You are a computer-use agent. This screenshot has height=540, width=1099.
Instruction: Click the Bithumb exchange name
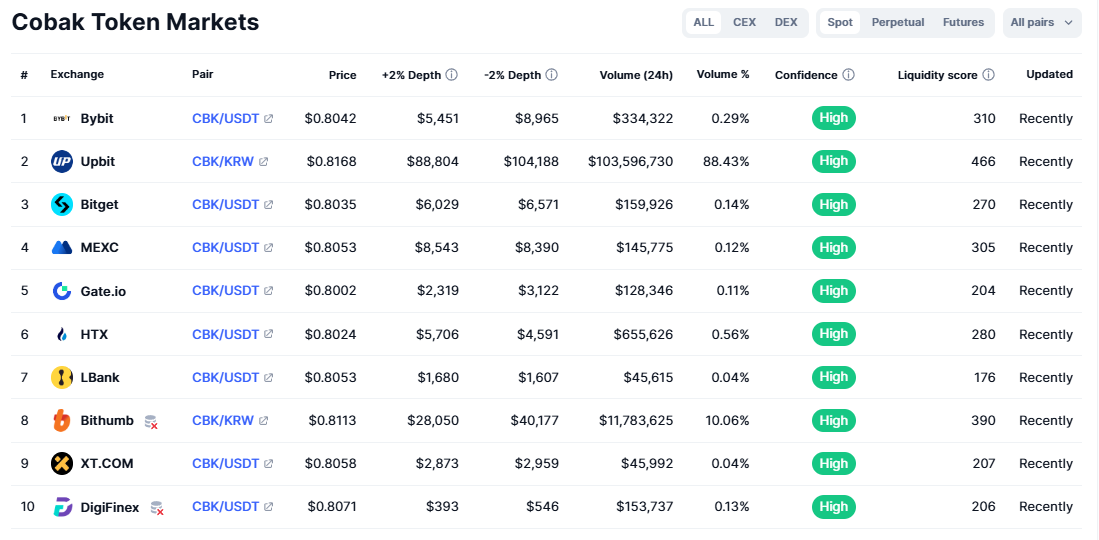(x=107, y=421)
